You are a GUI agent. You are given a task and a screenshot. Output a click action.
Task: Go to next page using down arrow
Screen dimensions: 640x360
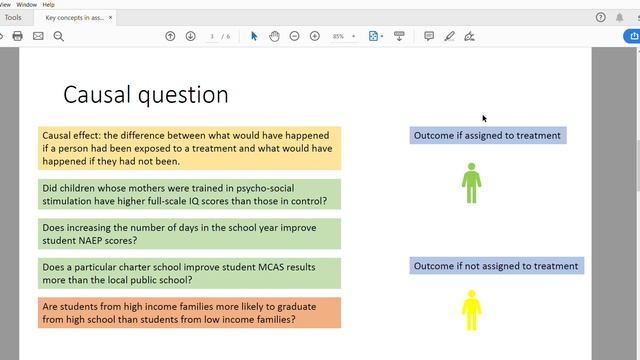[191, 36]
